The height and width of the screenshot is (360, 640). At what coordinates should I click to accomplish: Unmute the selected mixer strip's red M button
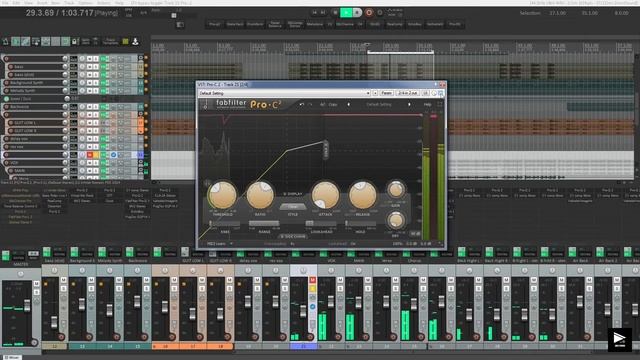pyautogui.click(x=312, y=280)
